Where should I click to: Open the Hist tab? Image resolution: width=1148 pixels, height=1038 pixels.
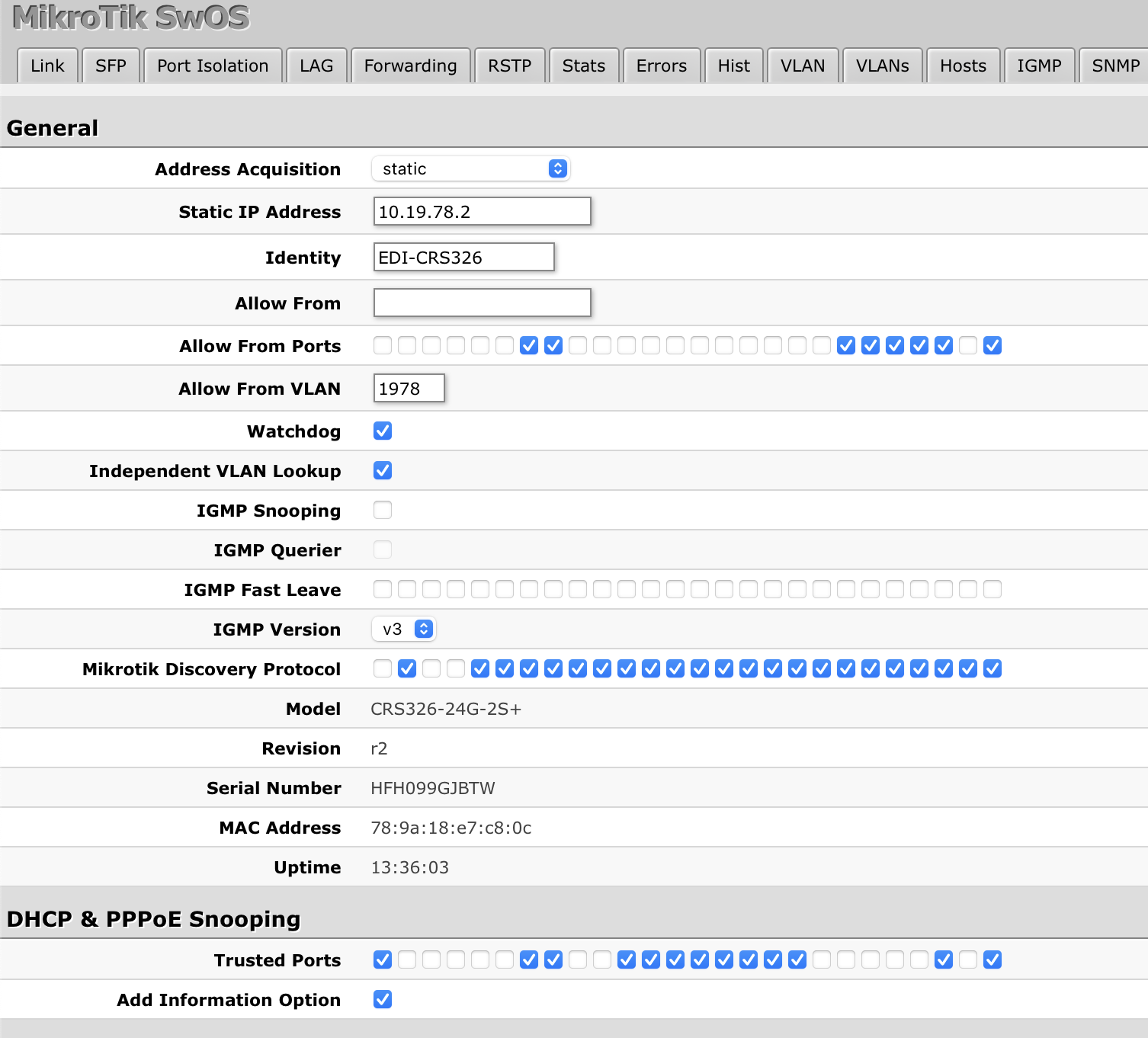click(733, 66)
